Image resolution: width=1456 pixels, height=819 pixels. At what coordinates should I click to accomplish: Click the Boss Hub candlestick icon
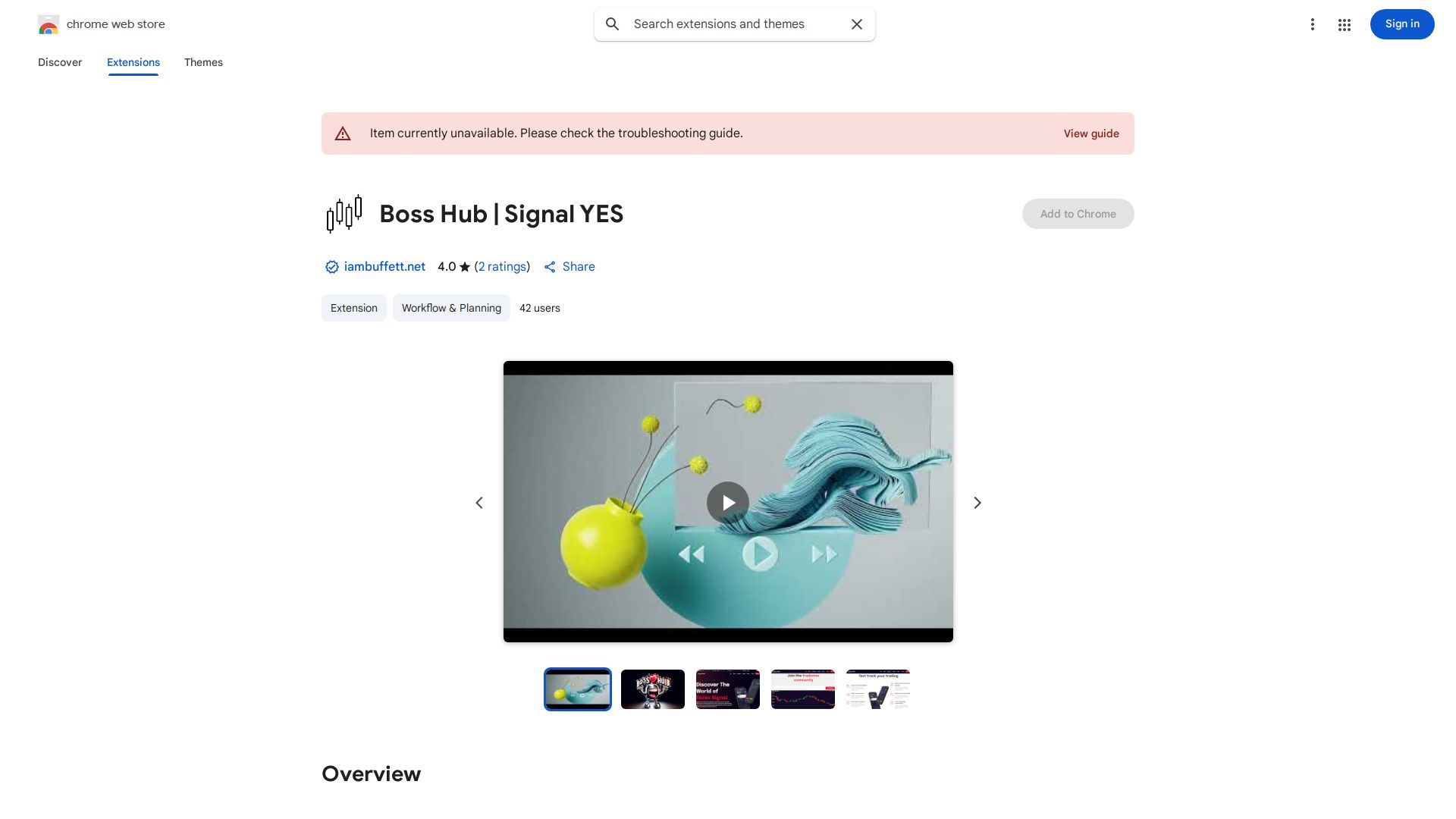[344, 214]
